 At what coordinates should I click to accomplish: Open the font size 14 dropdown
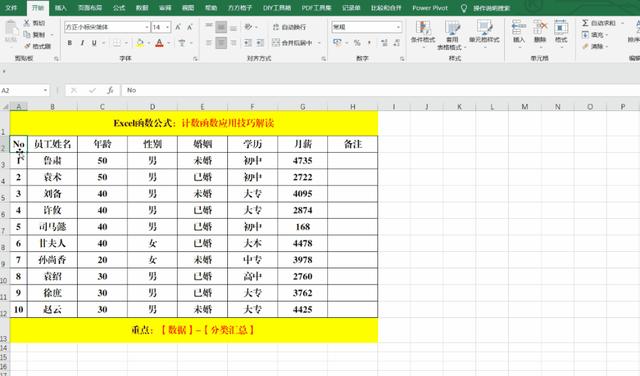click(167, 27)
